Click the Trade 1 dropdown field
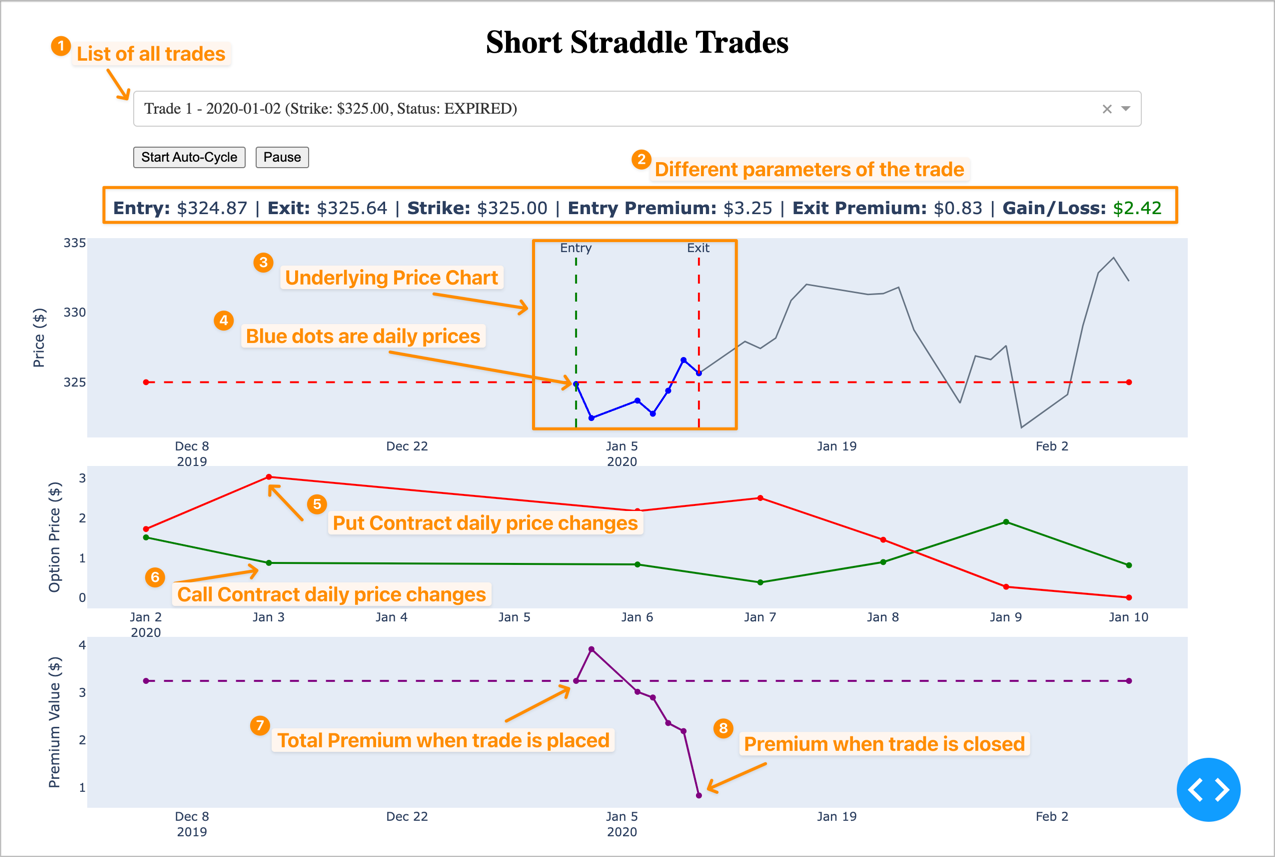The width and height of the screenshot is (1275, 857). pyautogui.click(x=637, y=109)
